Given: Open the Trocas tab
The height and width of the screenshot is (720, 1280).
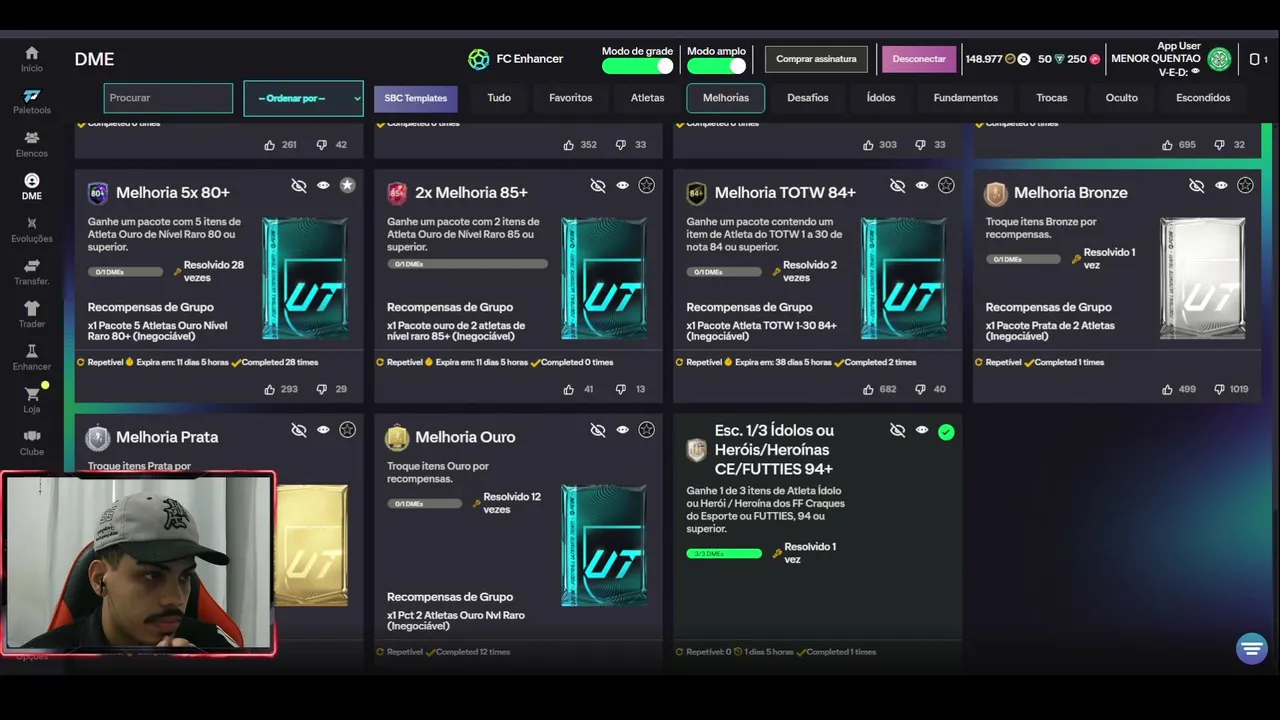Looking at the screenshot, I should 1052,98.
